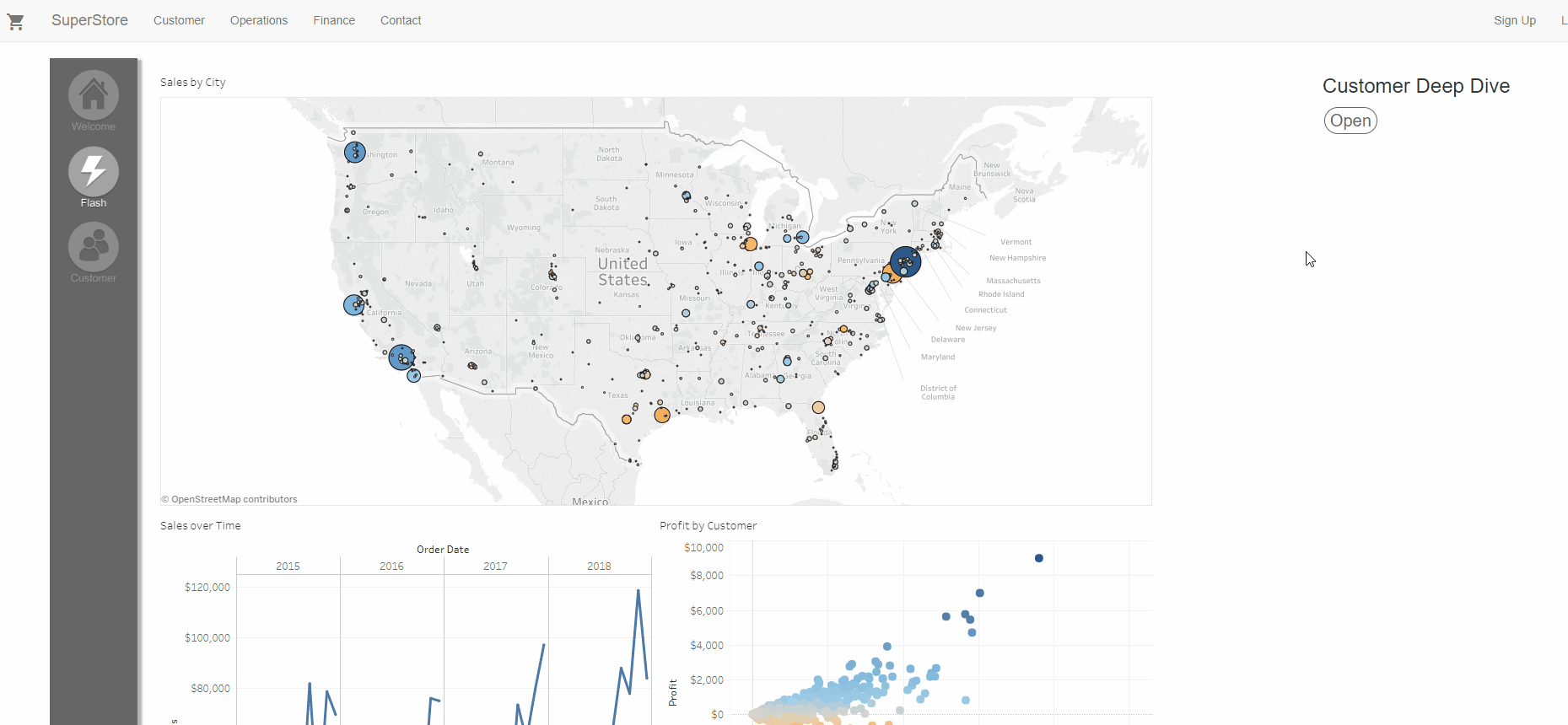This screenshot has width=1568, height=725.
Task: Open the Customer menu in navbar
Action: point(179,20)
